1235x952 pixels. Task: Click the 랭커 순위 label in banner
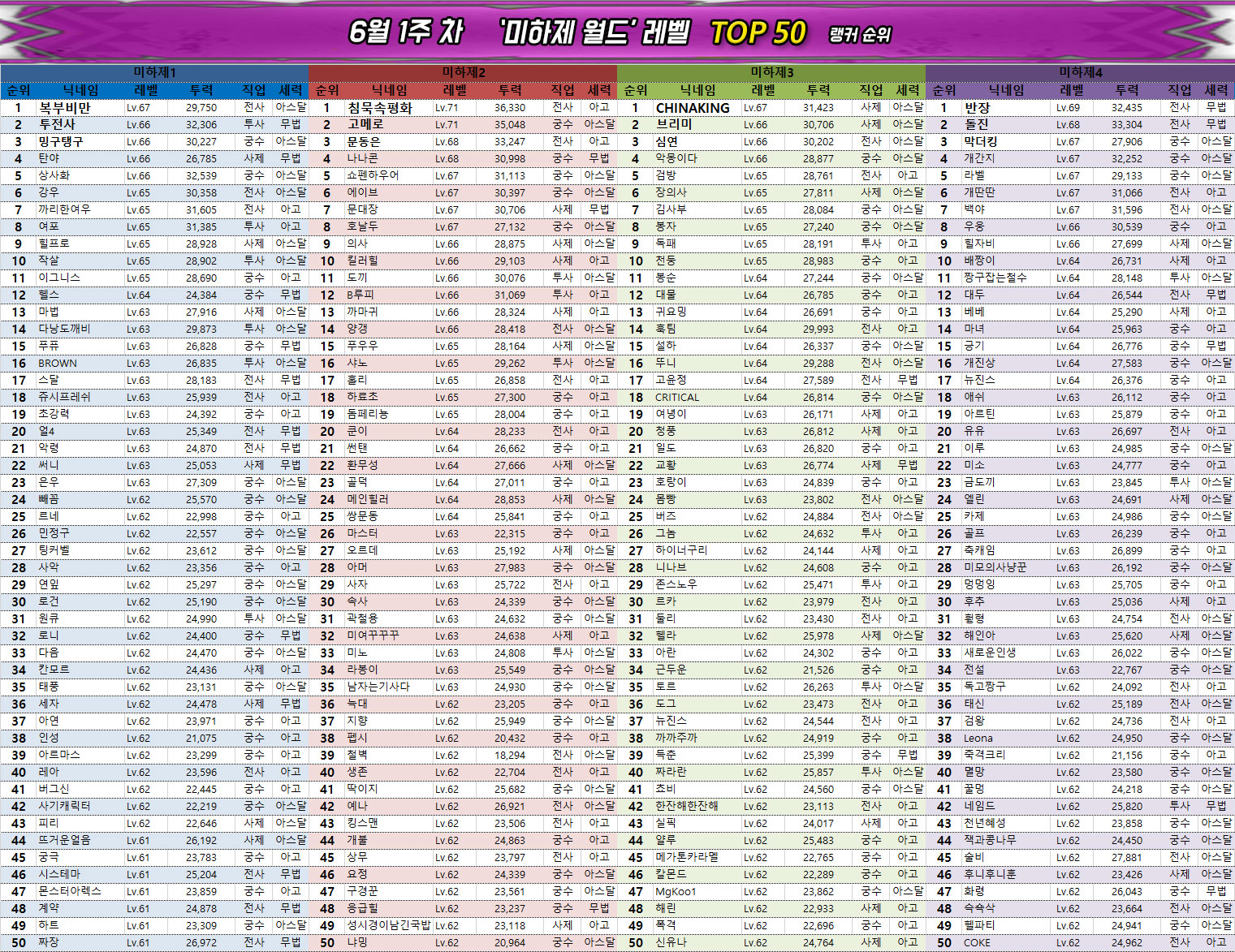coord(860,35)
